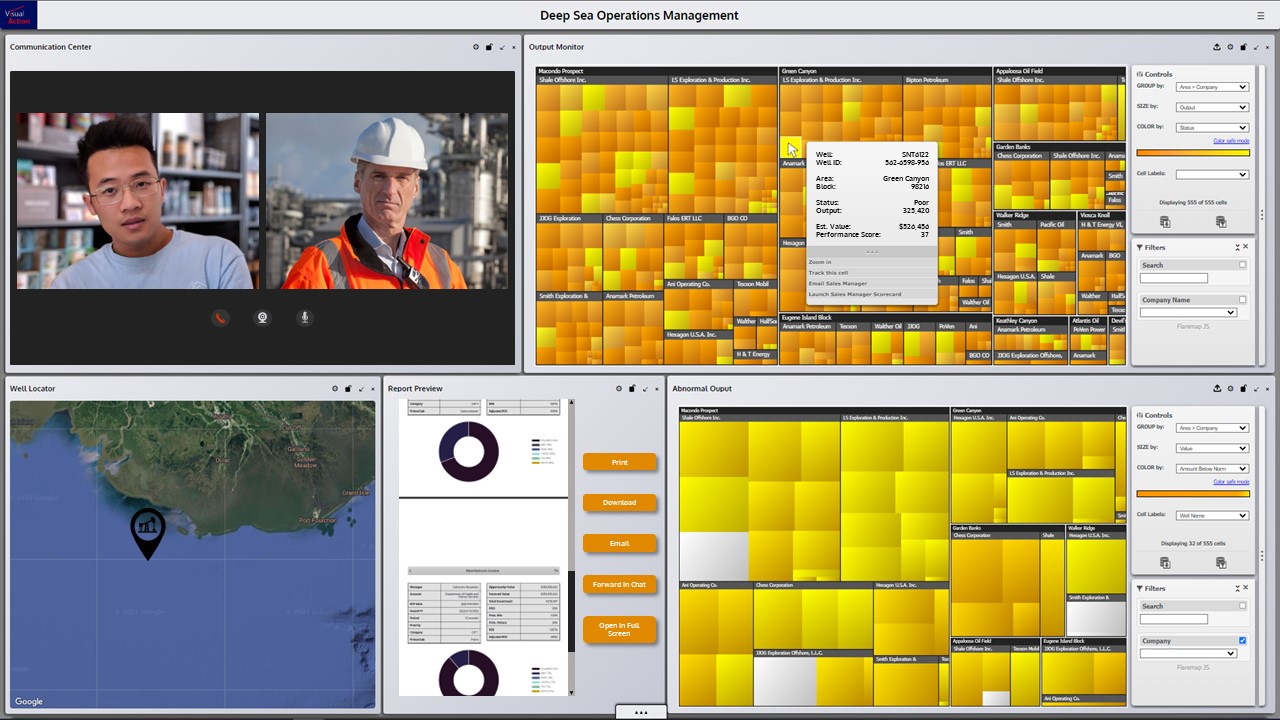Click the vertical dots handle beside Output Monitor controls
This screenshot has height=720, width=1280.
tap(1262, 215)
